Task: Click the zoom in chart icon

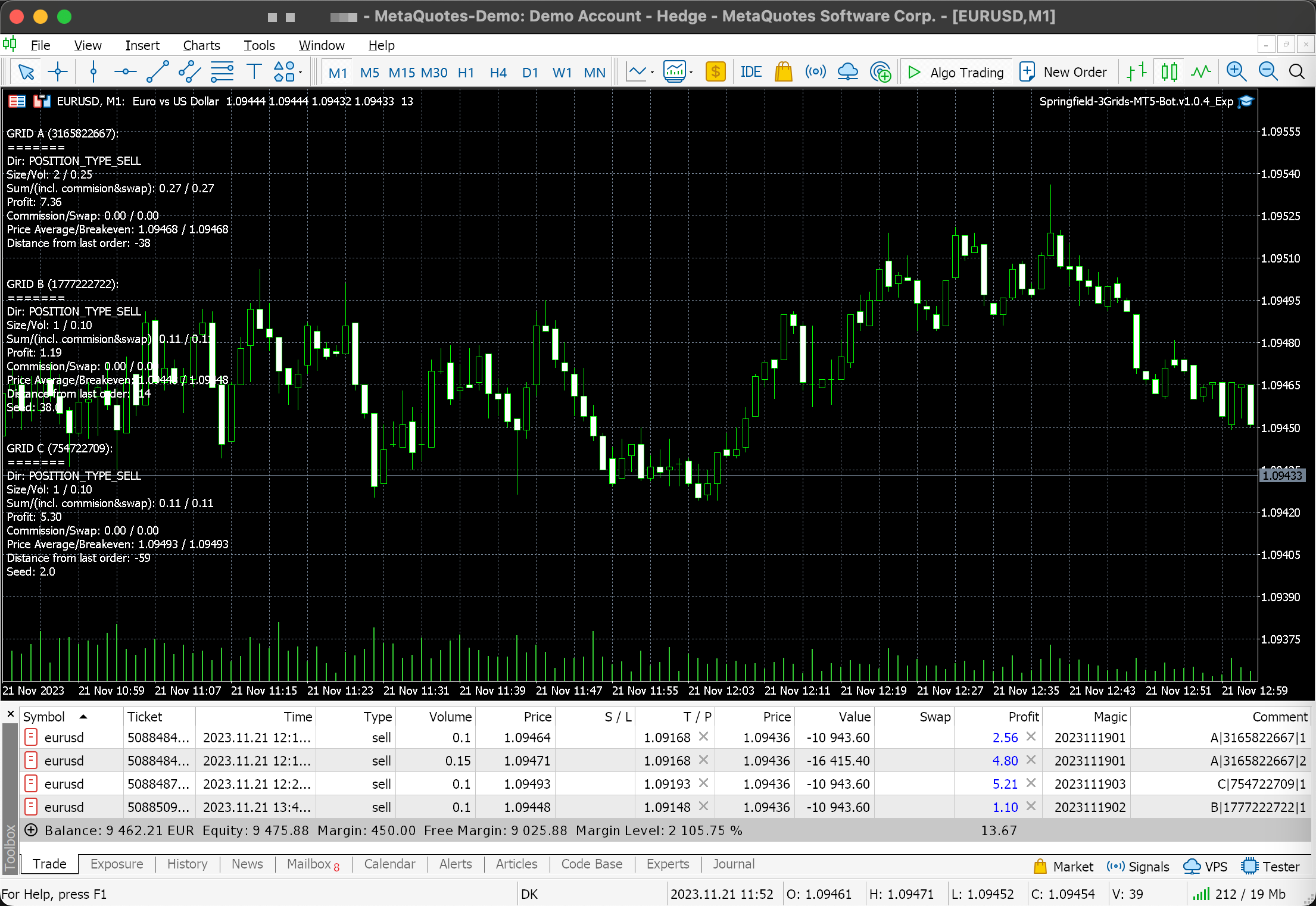Action: (x=1236, y=73)
